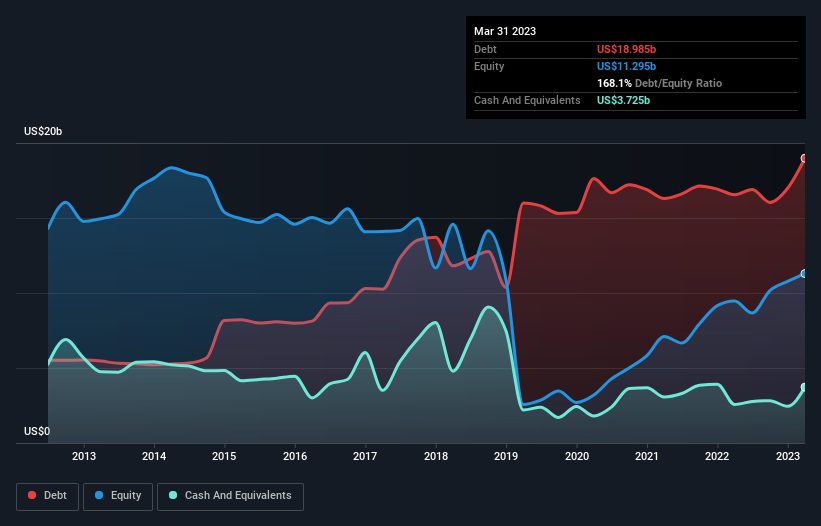The width and height of the screenshot is (821, 526).
Task: Toggle the Equity legend button
Action: tap(118, 496)
